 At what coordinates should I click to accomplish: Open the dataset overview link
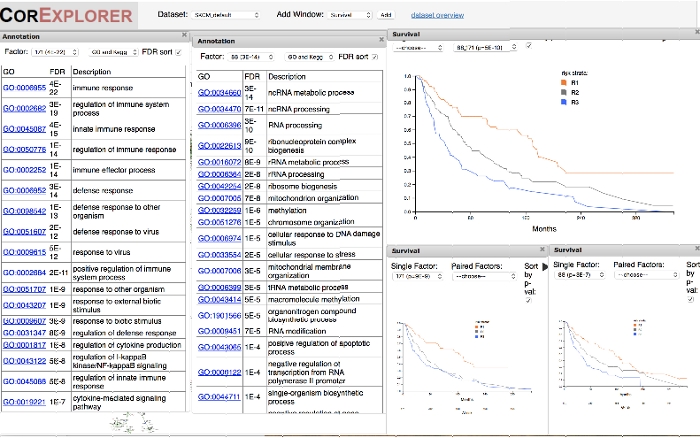[436, 16]
